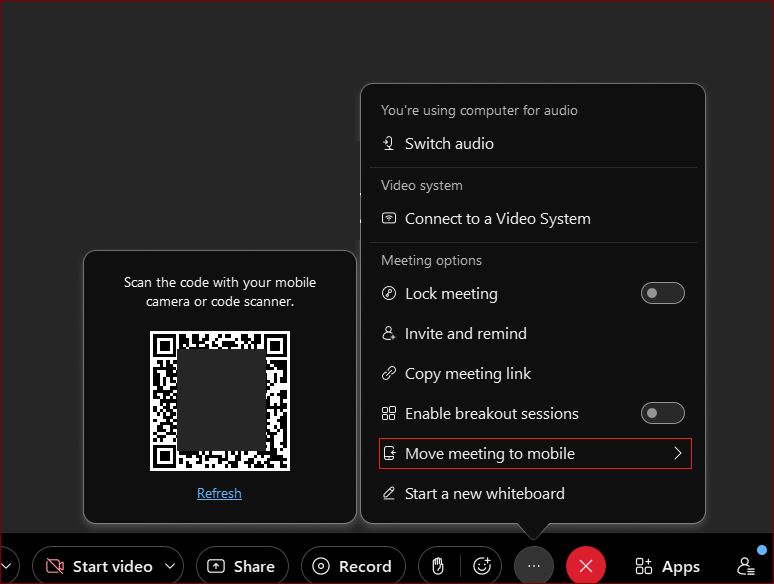Toggle Enable breakout sessions switch
This screenshot has height=584, width=774.
[662, 413]
